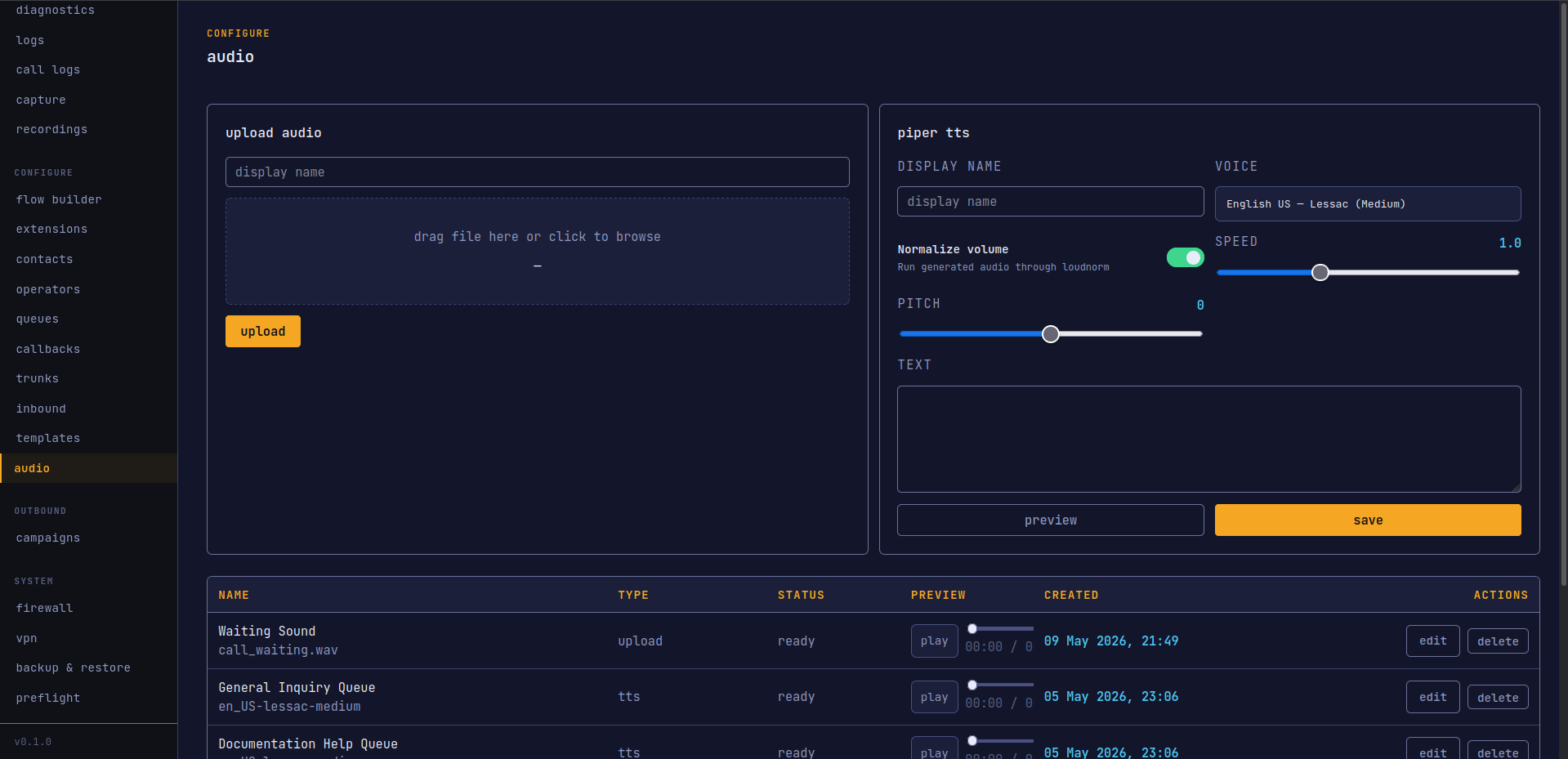Click 09 May 2026, 21:49 date
1568x759 pixels.
click(x=1111, y=641)
